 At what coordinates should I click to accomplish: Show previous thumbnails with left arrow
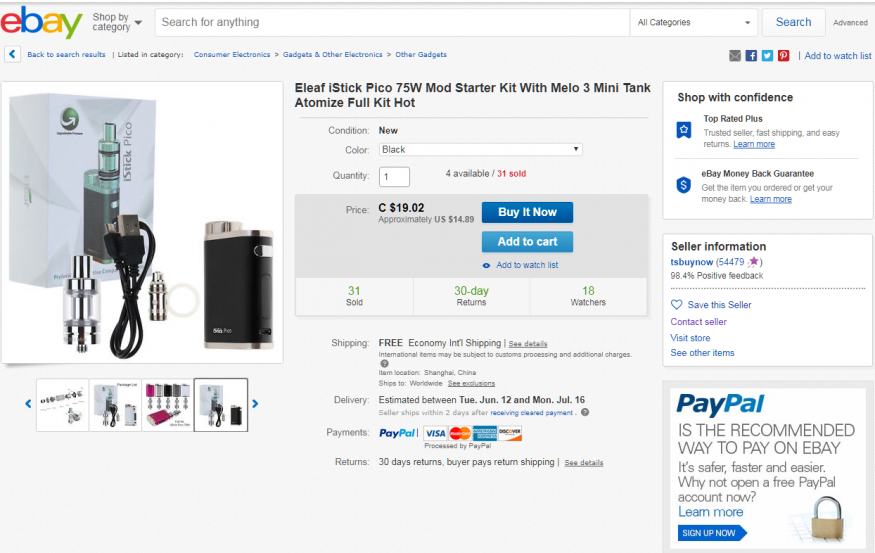(28, 404)
